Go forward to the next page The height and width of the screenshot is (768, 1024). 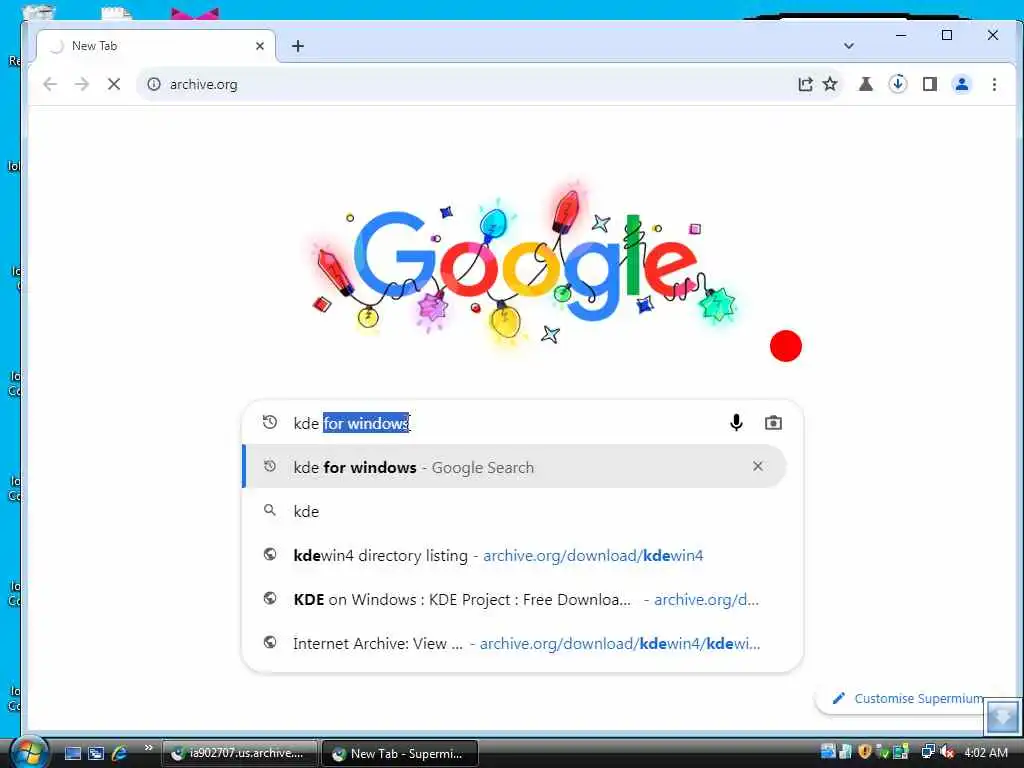(82, 84)
